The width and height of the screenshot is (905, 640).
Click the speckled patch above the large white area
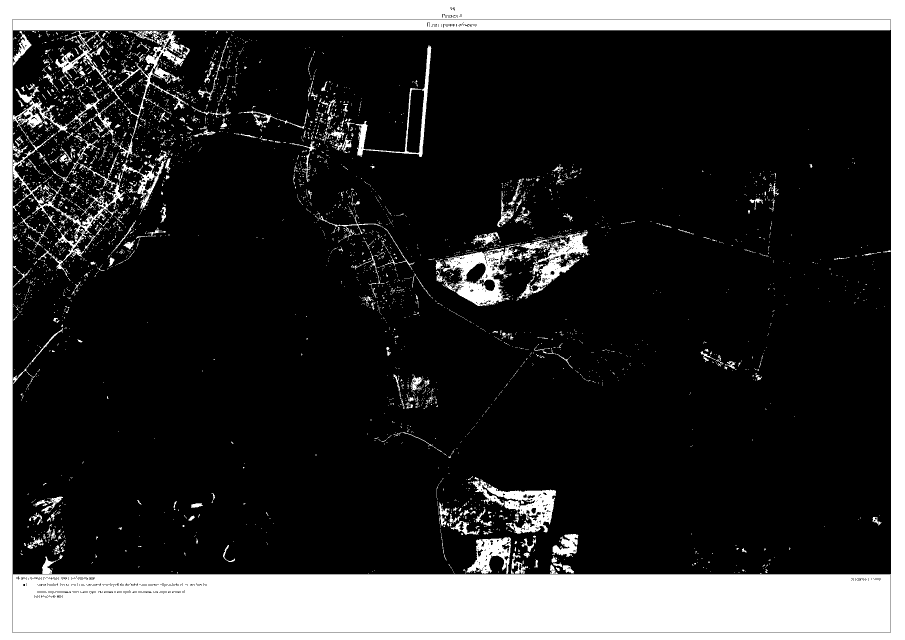click(x=522, y=200)
